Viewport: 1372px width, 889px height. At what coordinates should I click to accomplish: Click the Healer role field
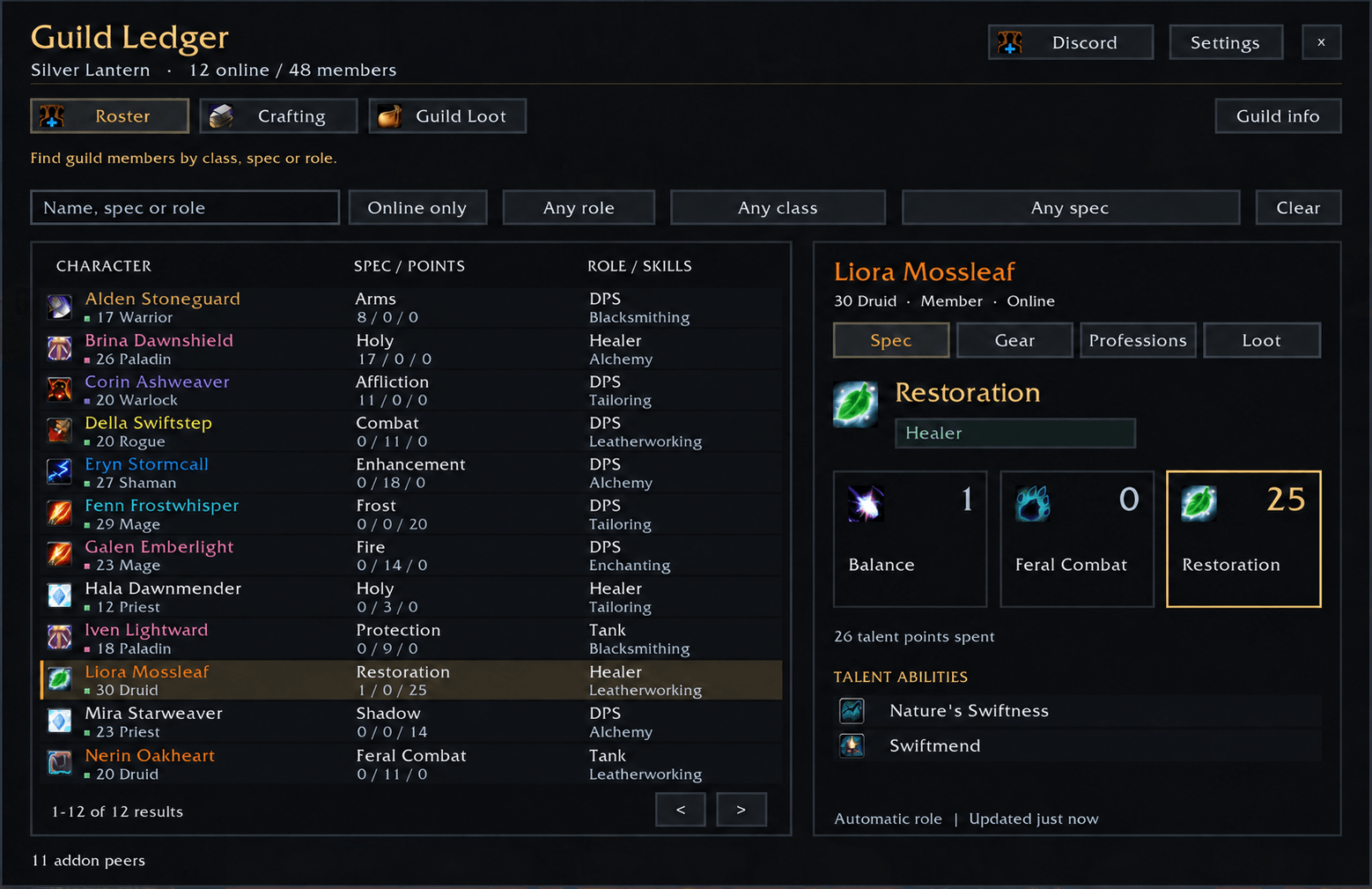[1015, 433]
